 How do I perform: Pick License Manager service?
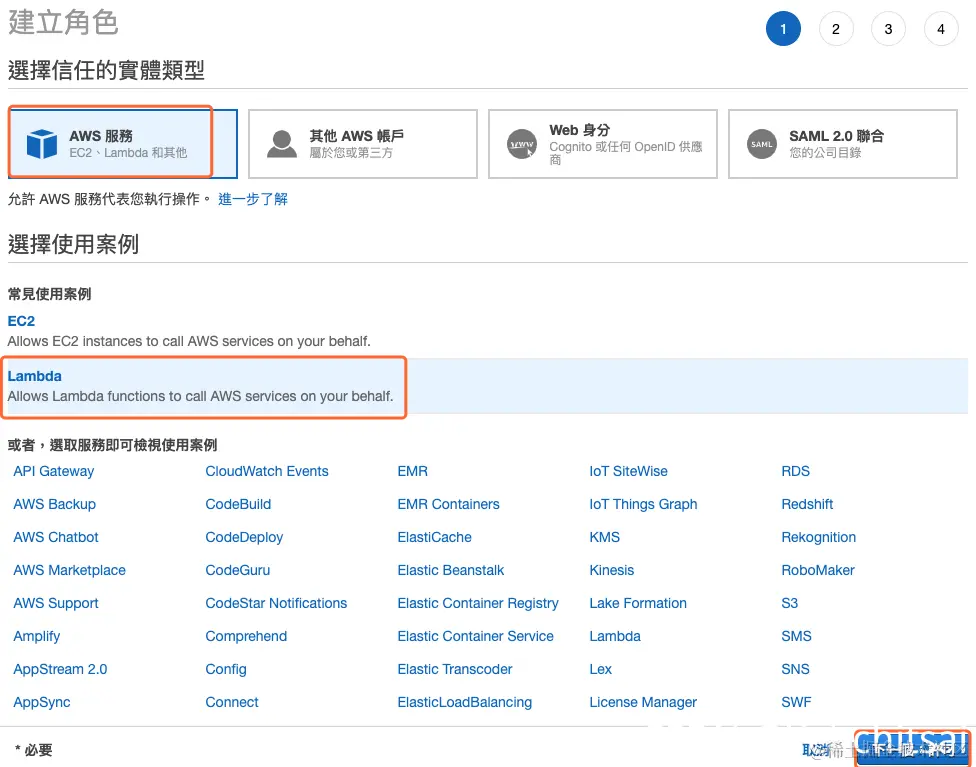(x=643, y=702)
